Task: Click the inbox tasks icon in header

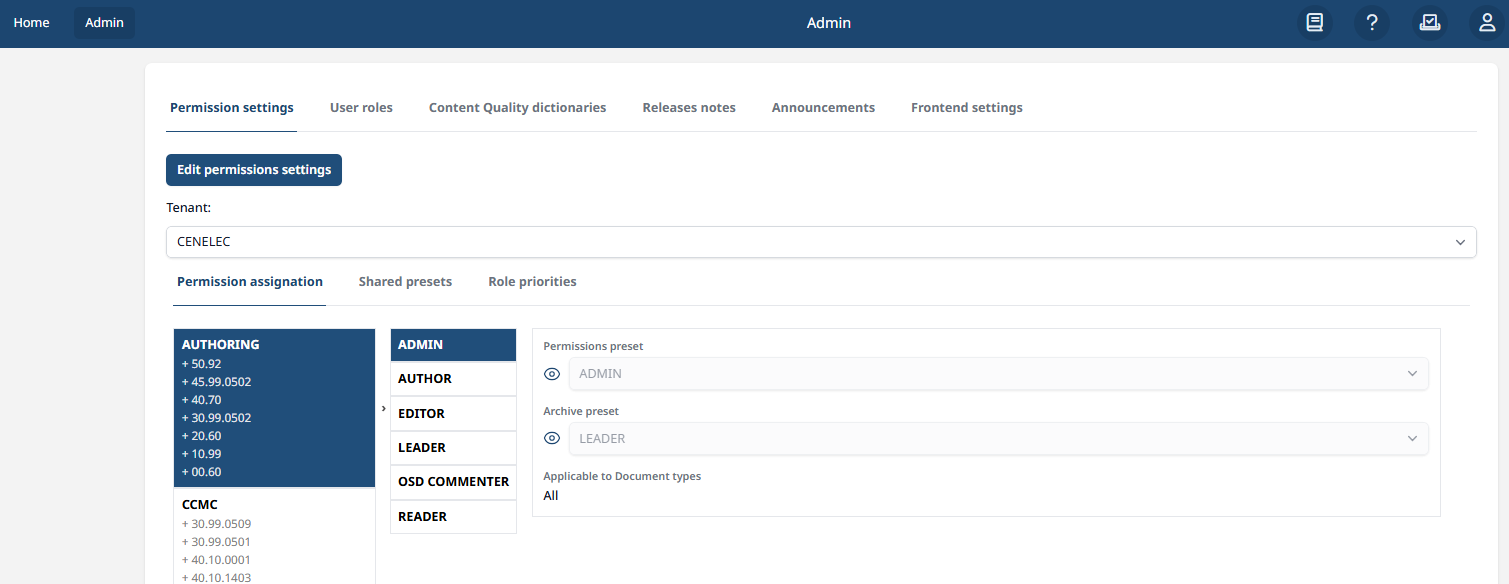Action: click(1430, 23)
